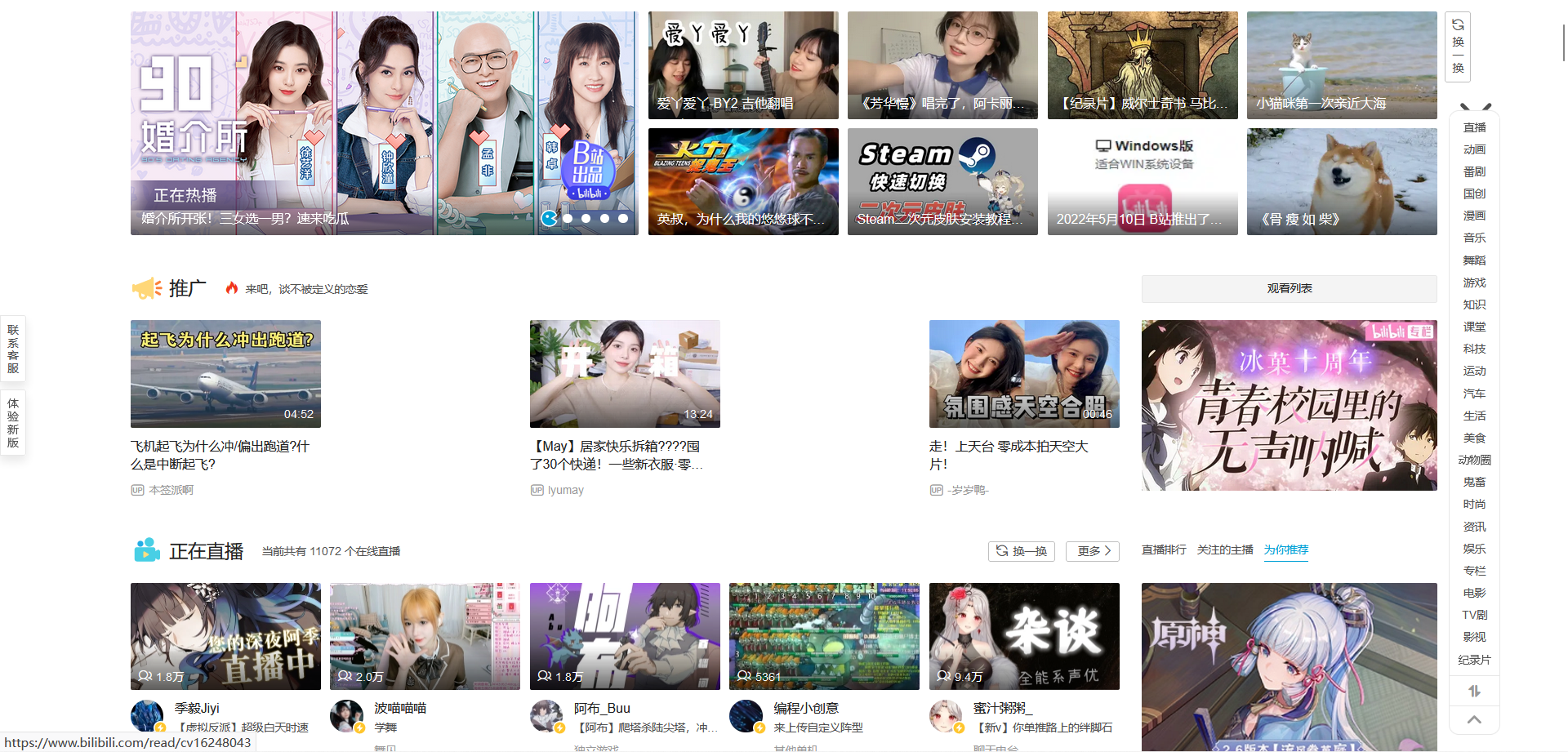Select the last carousel dot
The width and height of the screenshot is (1568, 752).
pyautogui.click(x=623, y=218)
